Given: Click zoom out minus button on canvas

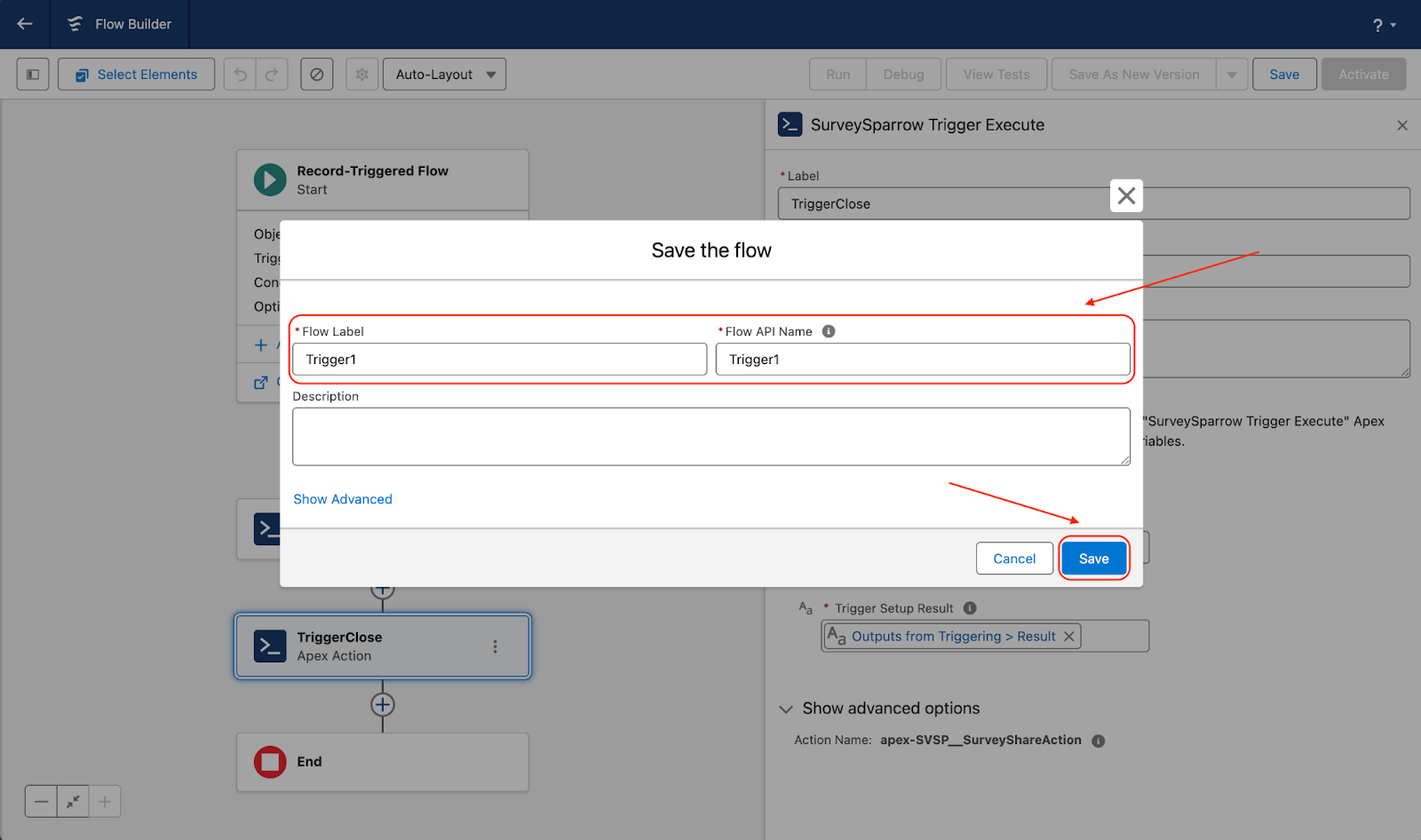Looking at the screenshot, I should click(x=42, y=802).
